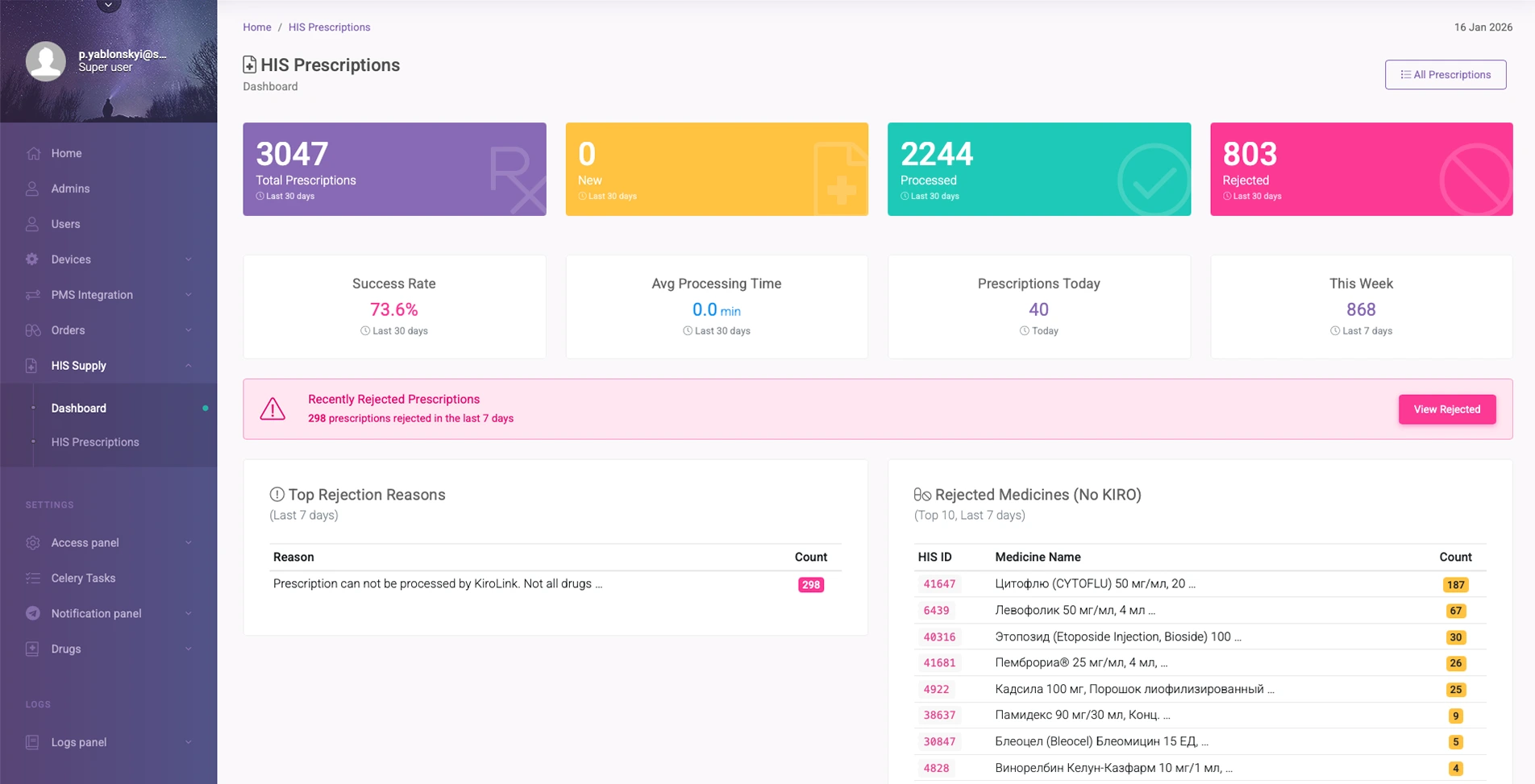1535x784 pixels.
Task: Open the Celery Tasks menu item
Action: (109, 579)
